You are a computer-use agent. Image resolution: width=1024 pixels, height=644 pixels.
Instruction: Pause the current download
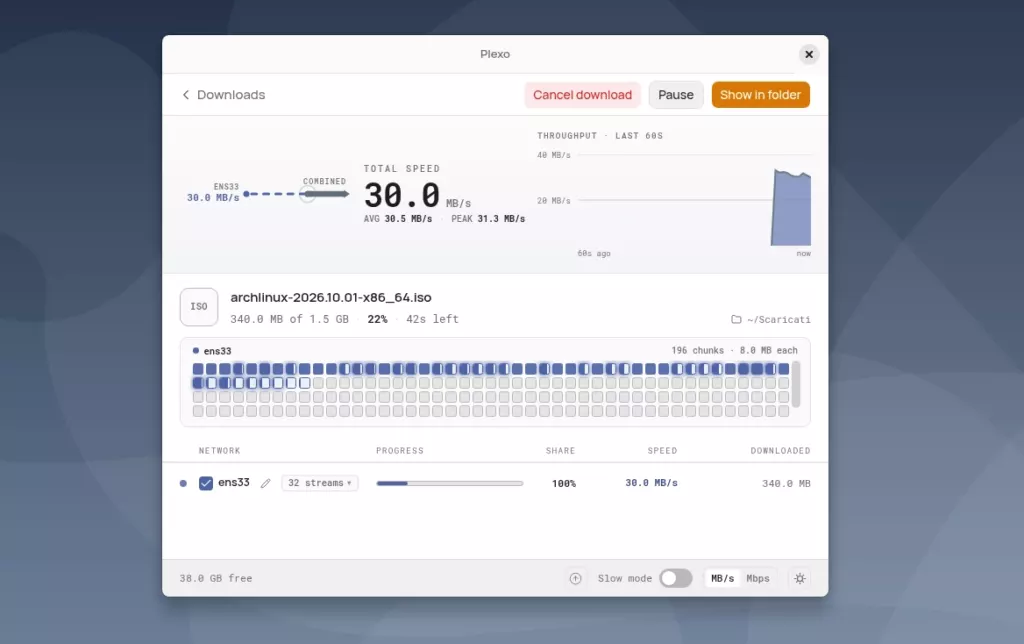point(675,95)
